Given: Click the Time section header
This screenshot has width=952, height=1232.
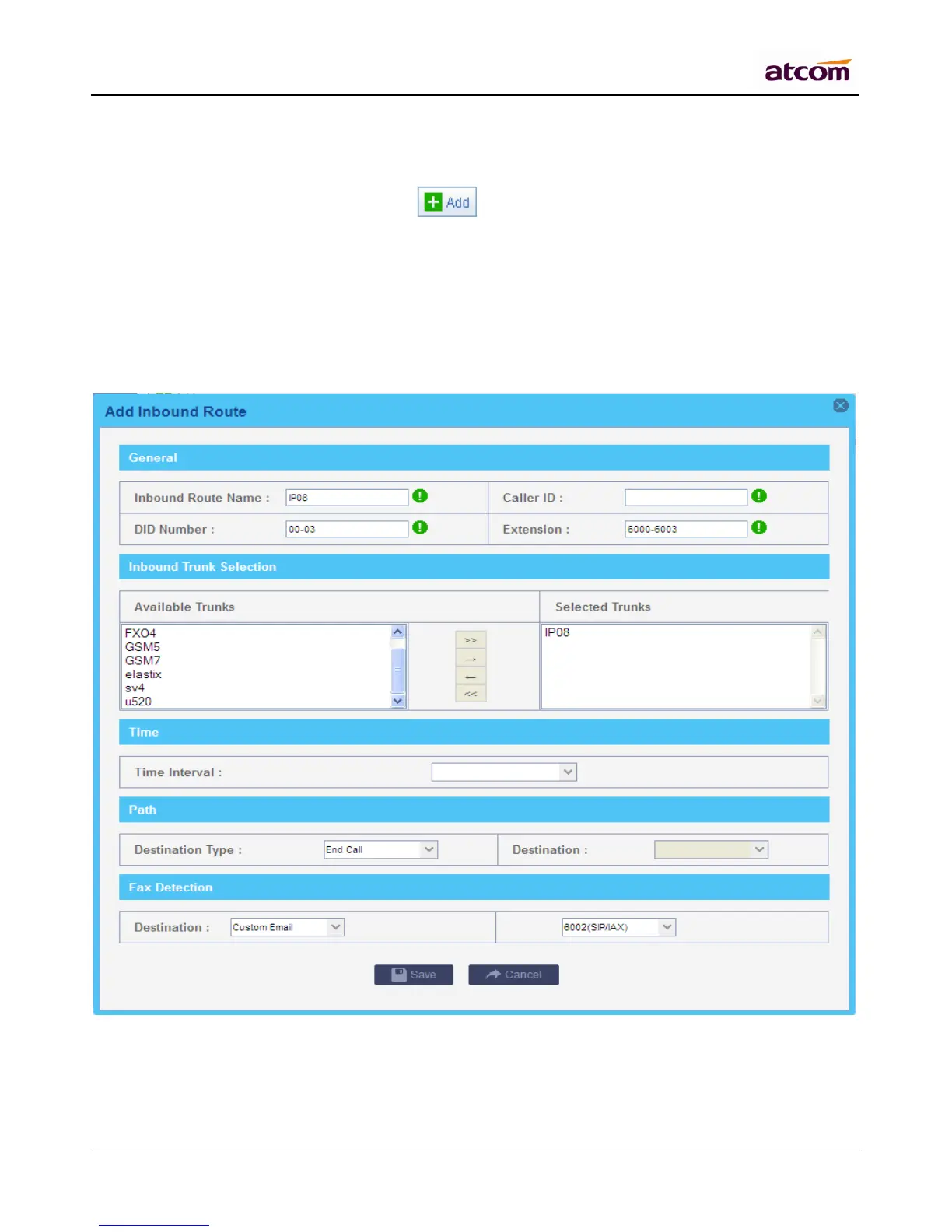Looking at the screenshot, I should (474, 732).
